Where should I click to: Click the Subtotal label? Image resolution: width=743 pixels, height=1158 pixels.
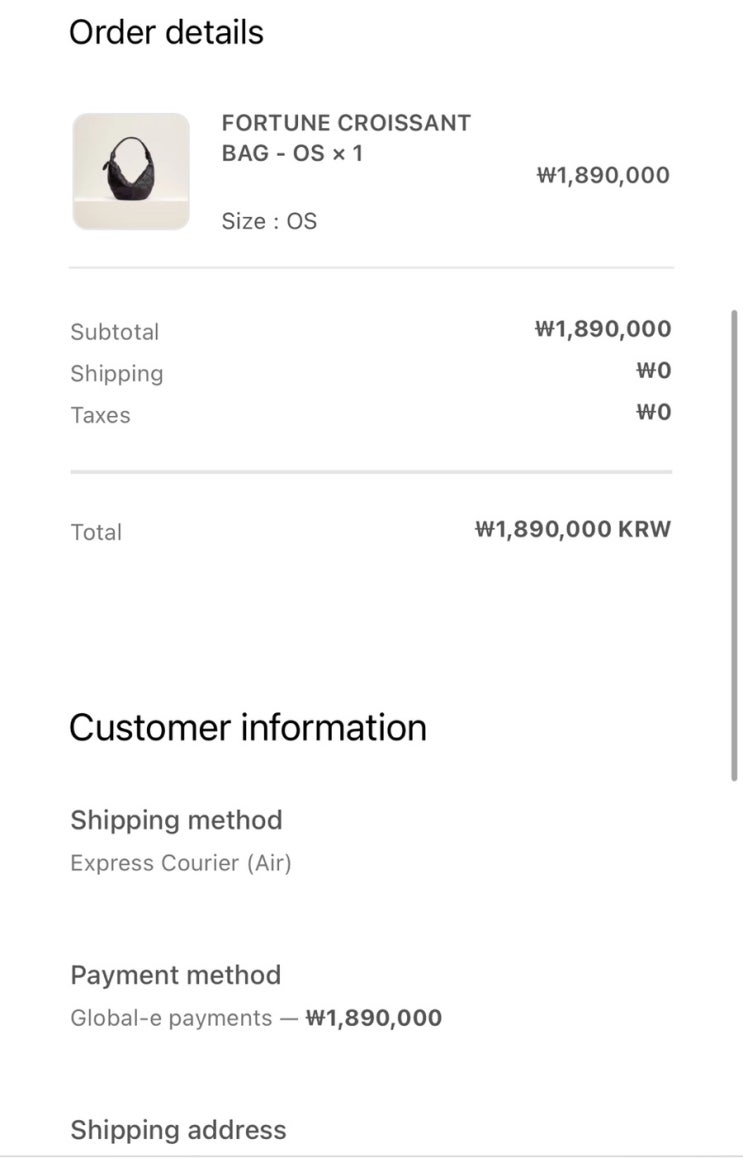click(x=115, y=332)
